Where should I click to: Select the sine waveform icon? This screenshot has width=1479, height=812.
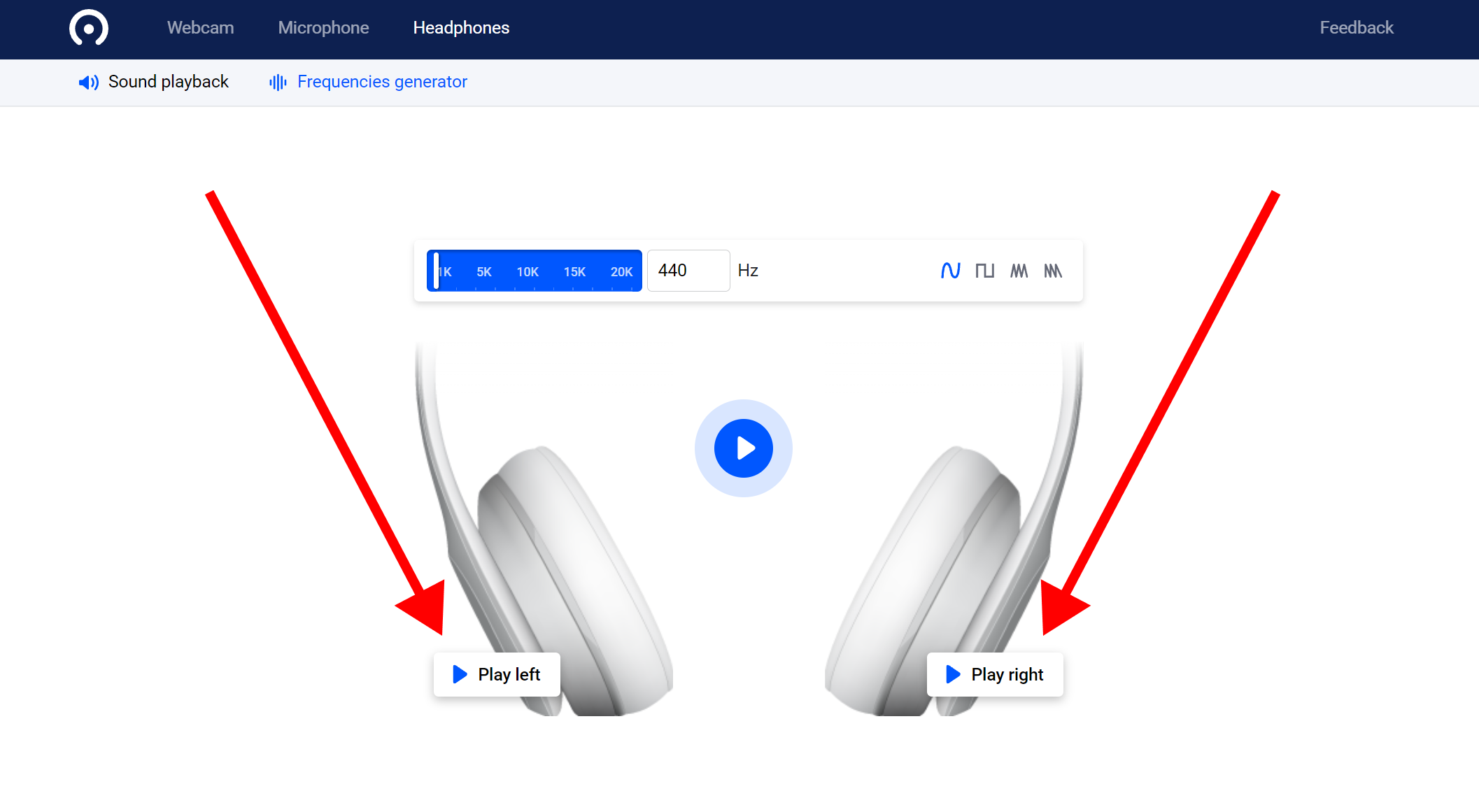click(x=950, y=271)
